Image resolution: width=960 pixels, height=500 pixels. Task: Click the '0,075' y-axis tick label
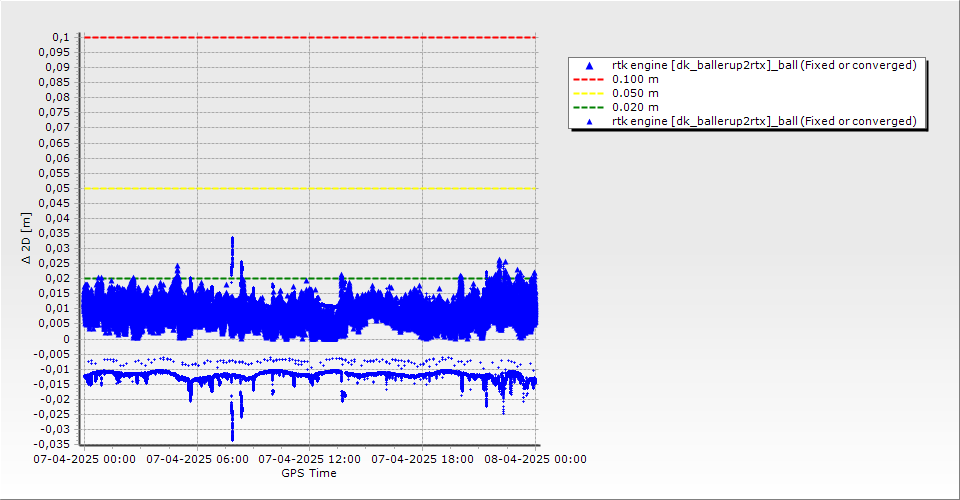click(x=54, y=113)
